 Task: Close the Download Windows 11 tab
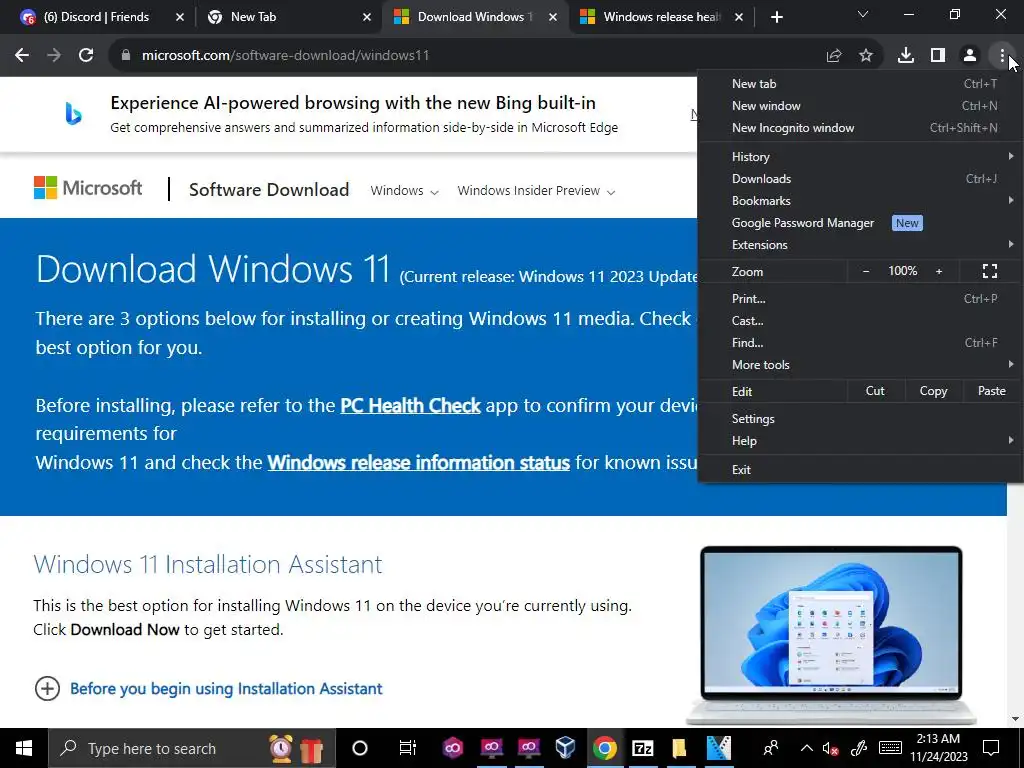coord(553,17)
